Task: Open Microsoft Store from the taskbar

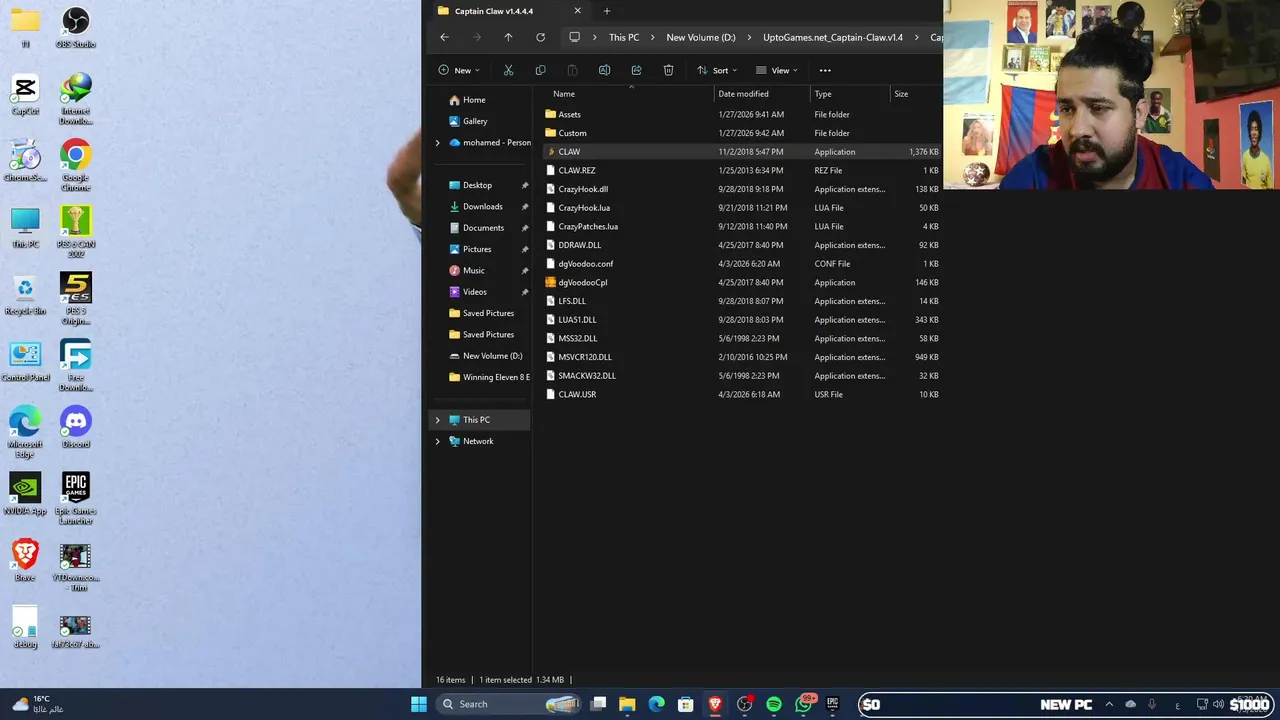Action: tap(686, 704)
